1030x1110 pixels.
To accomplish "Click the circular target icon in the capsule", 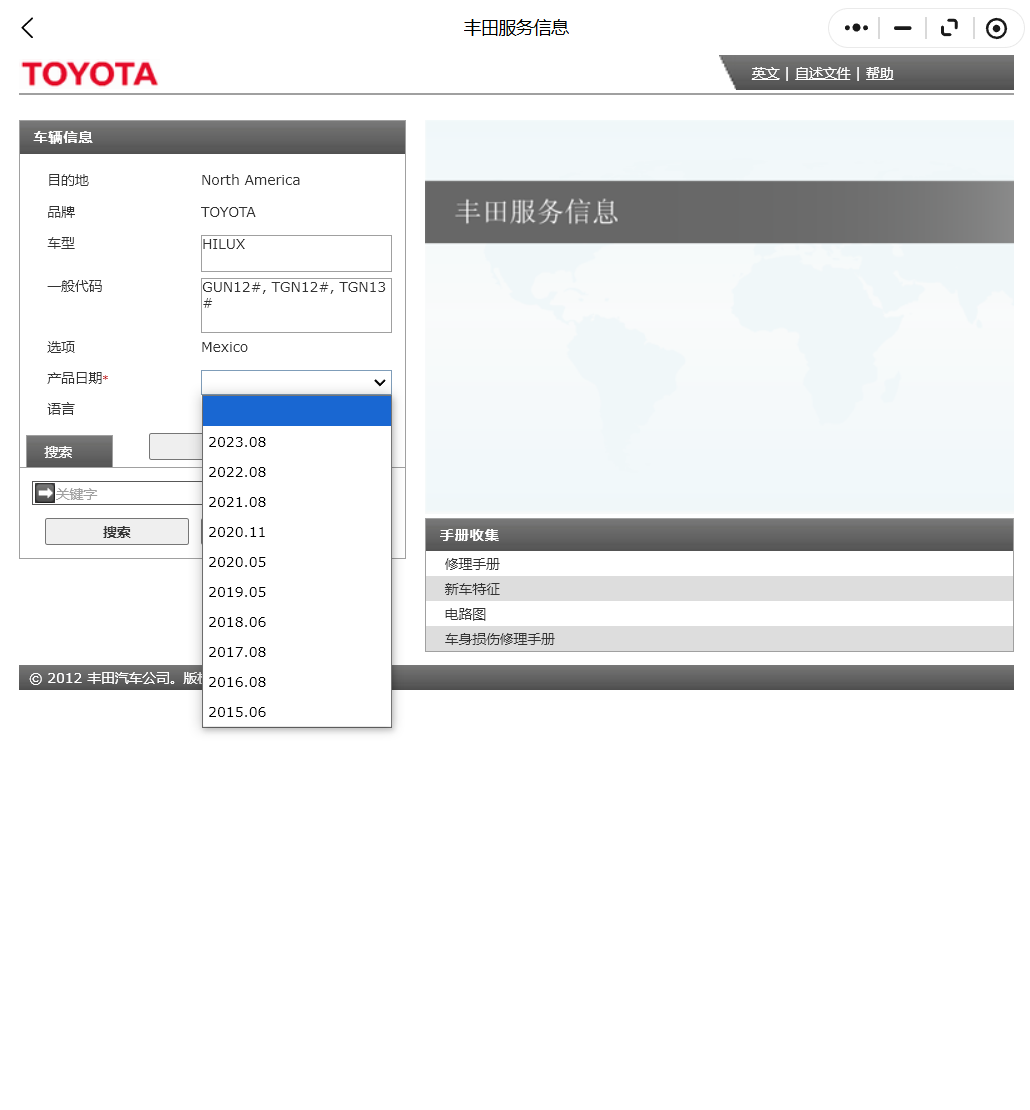I will [996, 28].
